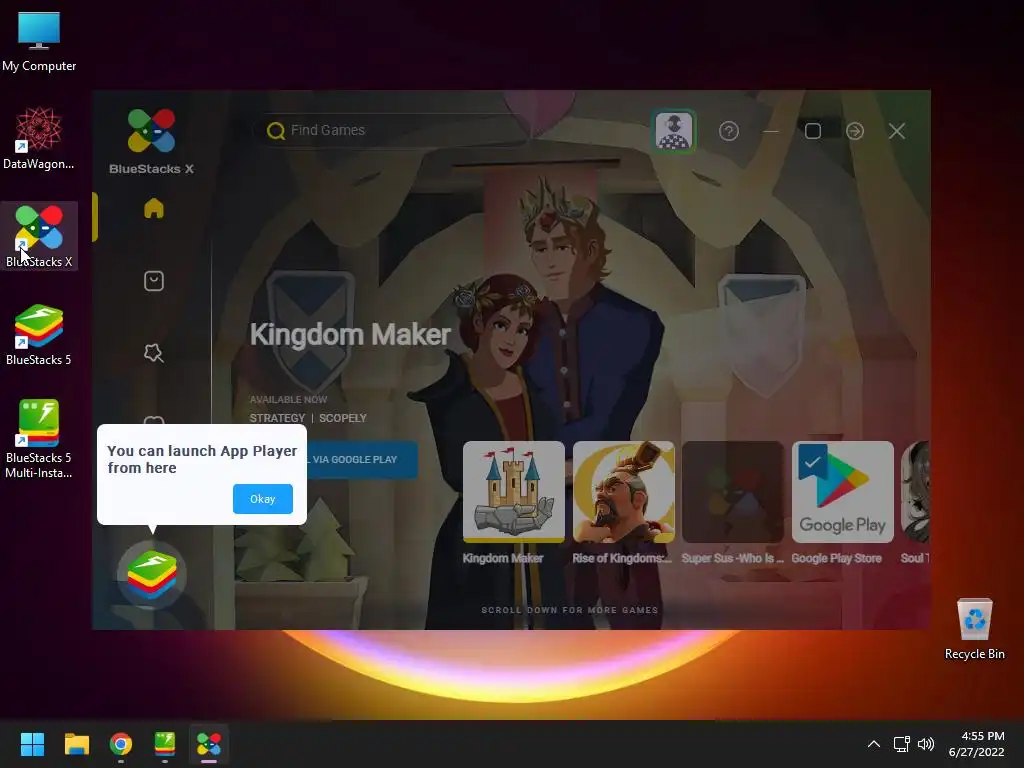Screen dimensions: 1024x768
Task: Click the STRATEGY genre tag
Action: (x=277, y=418)
